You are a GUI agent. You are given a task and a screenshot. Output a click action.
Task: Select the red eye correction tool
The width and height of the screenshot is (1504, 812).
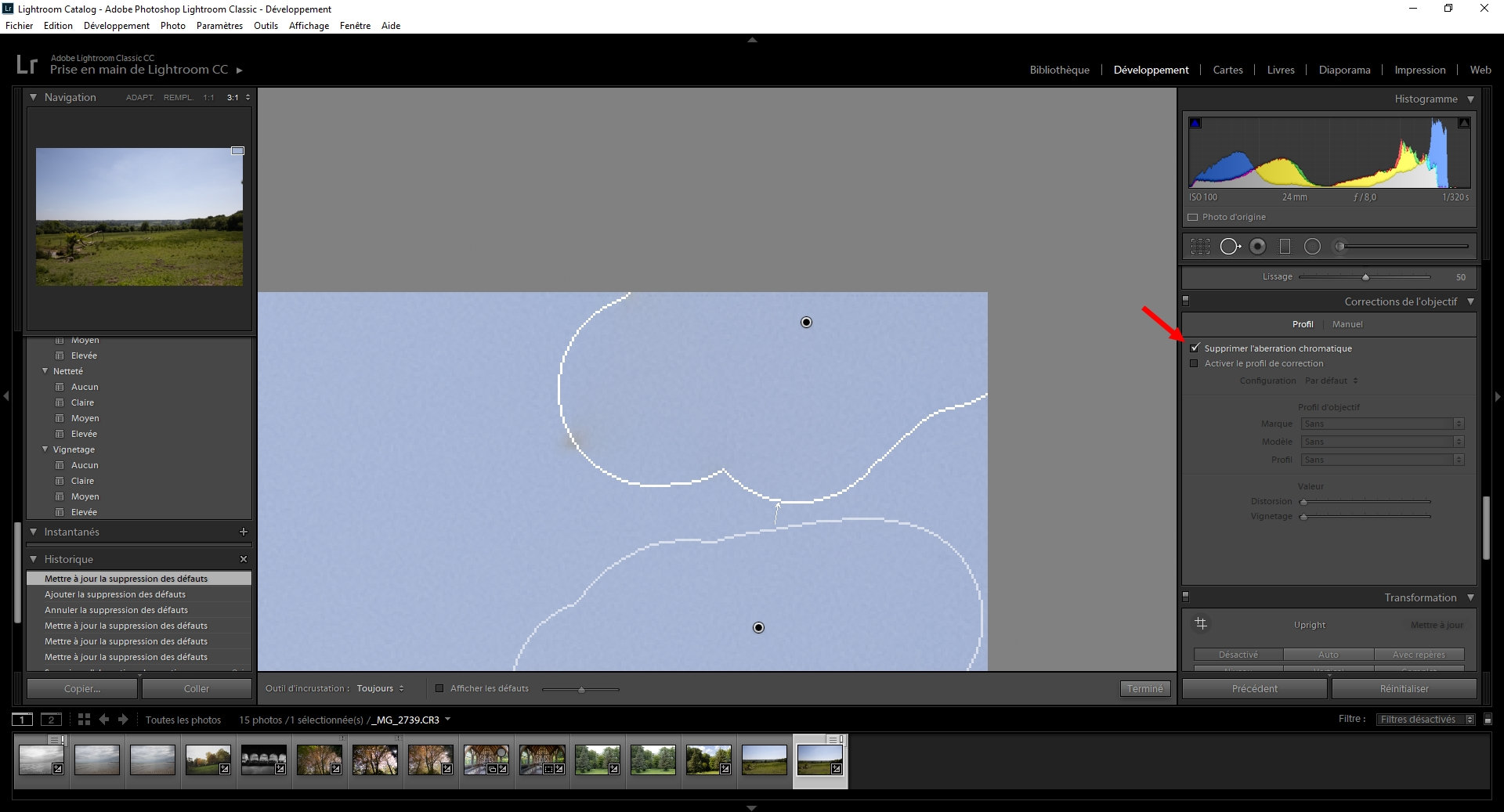[1257, 247]
